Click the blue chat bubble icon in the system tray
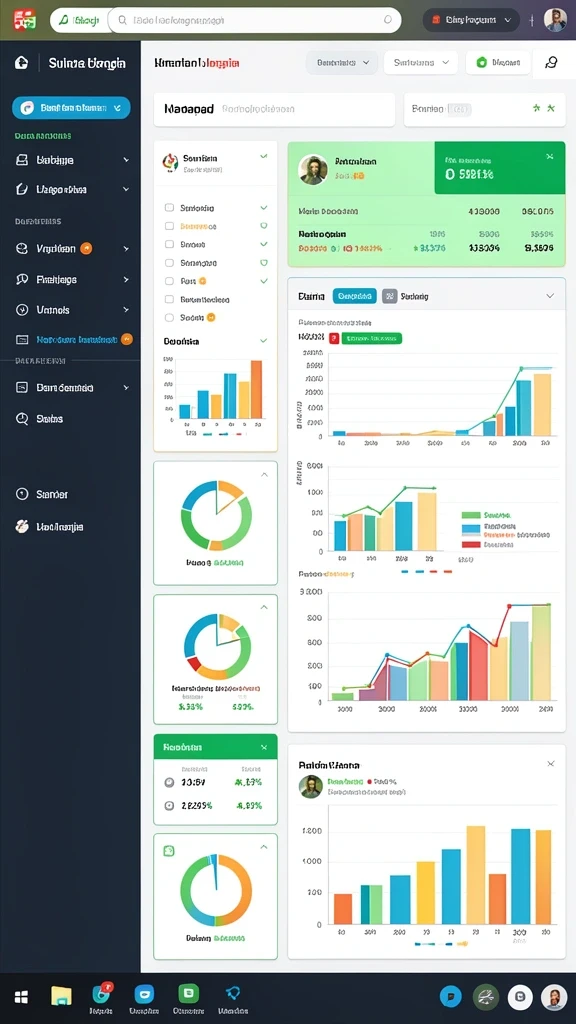Viewport: 576px width, 1024px height. tap(451, 997)
